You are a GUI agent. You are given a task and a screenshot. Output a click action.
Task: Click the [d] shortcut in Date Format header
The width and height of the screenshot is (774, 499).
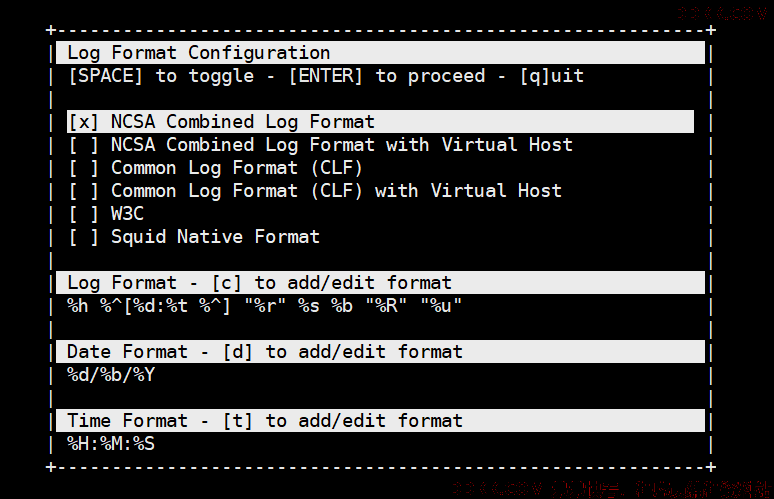[x=237, y=352]
